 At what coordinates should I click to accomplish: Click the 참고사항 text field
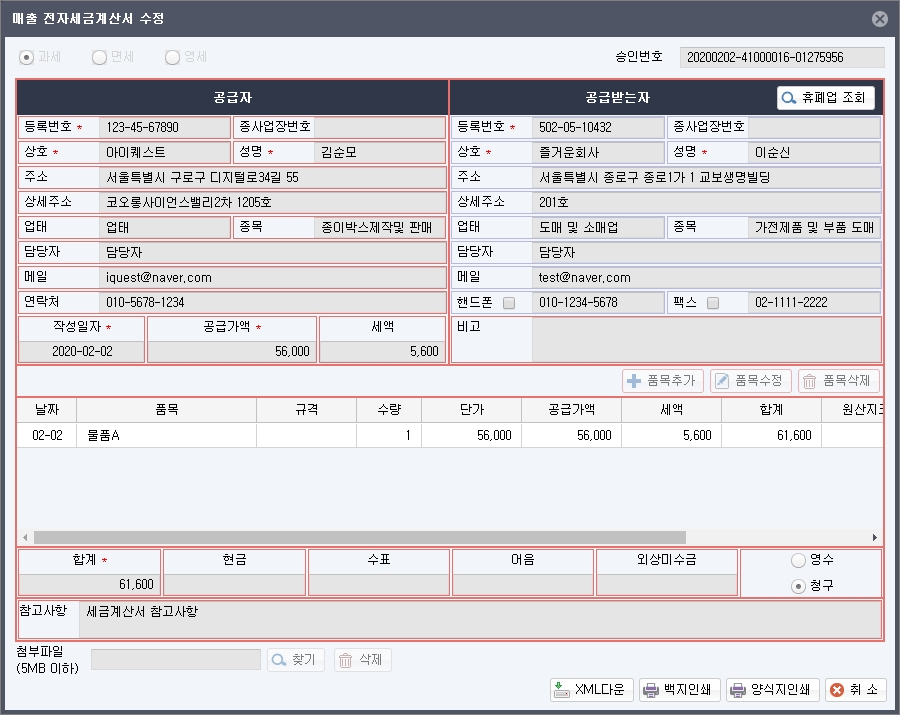(480, 620)
